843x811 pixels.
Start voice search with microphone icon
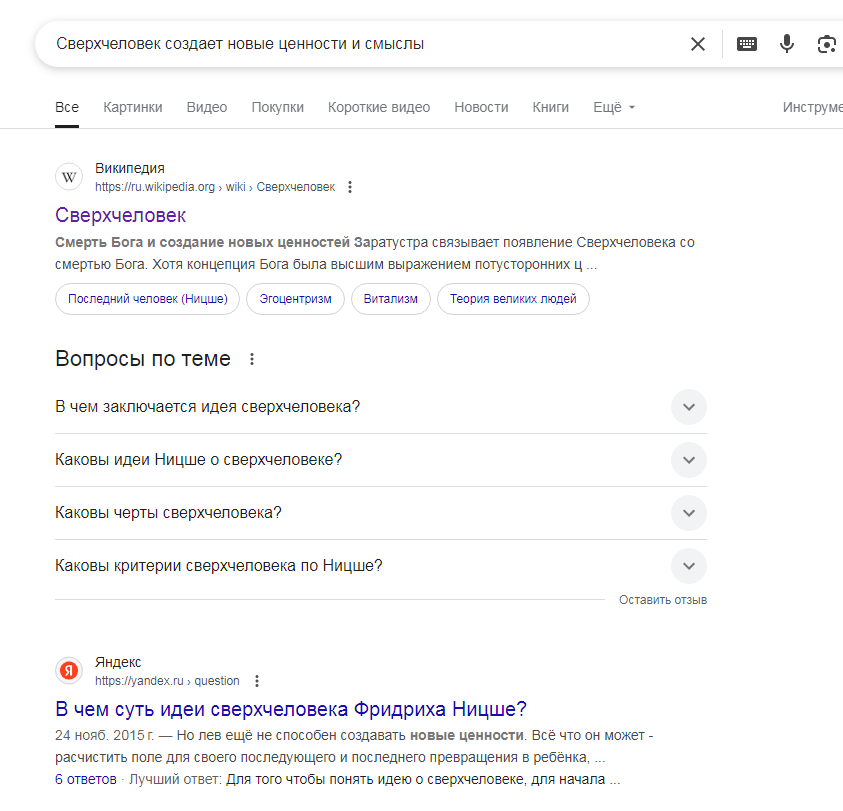coord(787,44)
